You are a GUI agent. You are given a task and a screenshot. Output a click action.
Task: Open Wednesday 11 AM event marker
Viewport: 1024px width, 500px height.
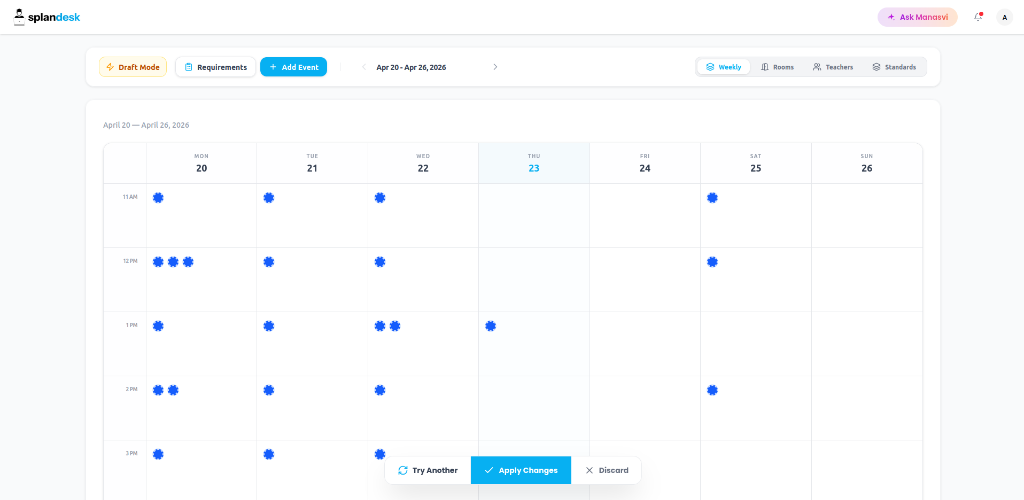(x=379, y=198)
